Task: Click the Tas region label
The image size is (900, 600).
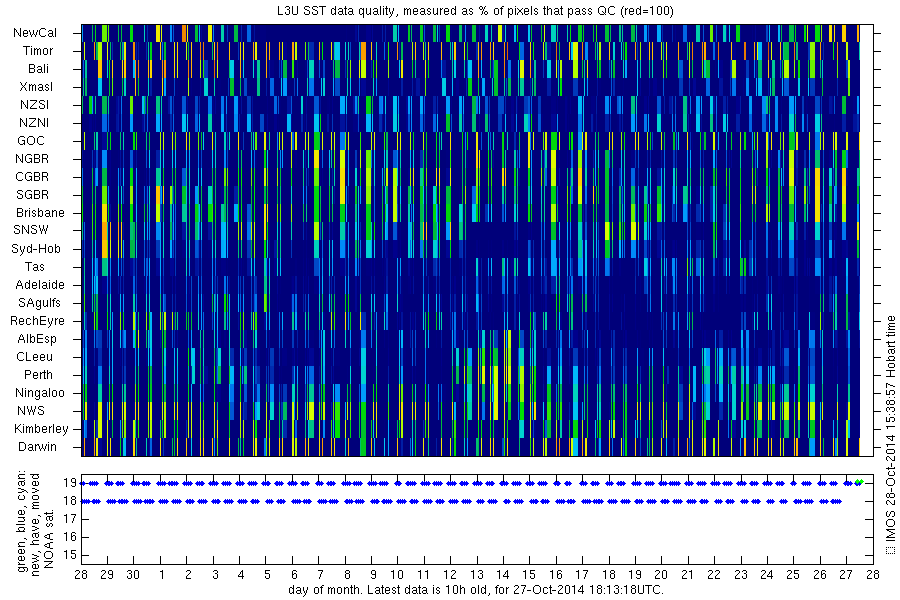Action: pos(34,266)
